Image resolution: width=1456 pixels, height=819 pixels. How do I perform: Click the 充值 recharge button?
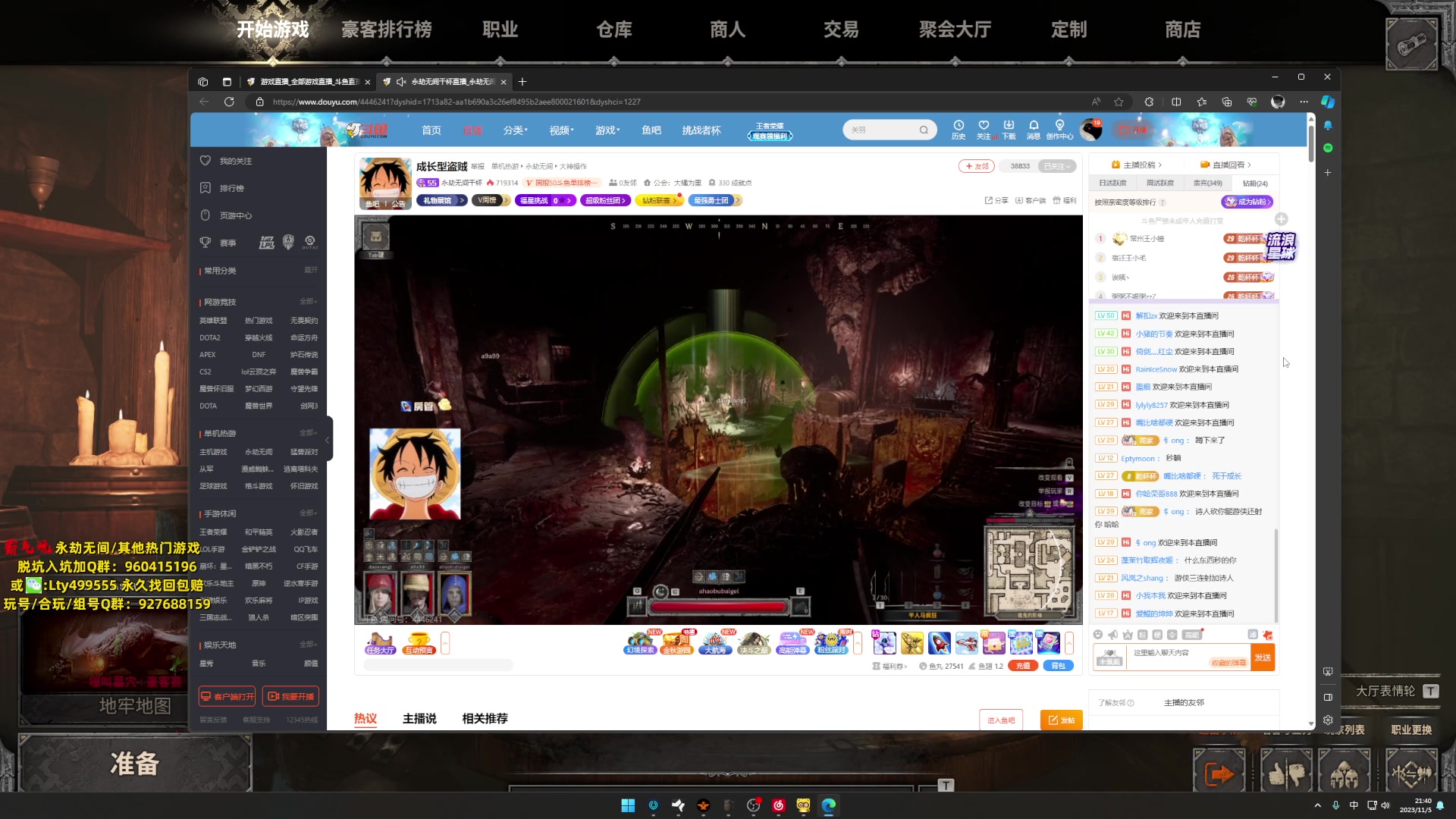click(1022, 666)
